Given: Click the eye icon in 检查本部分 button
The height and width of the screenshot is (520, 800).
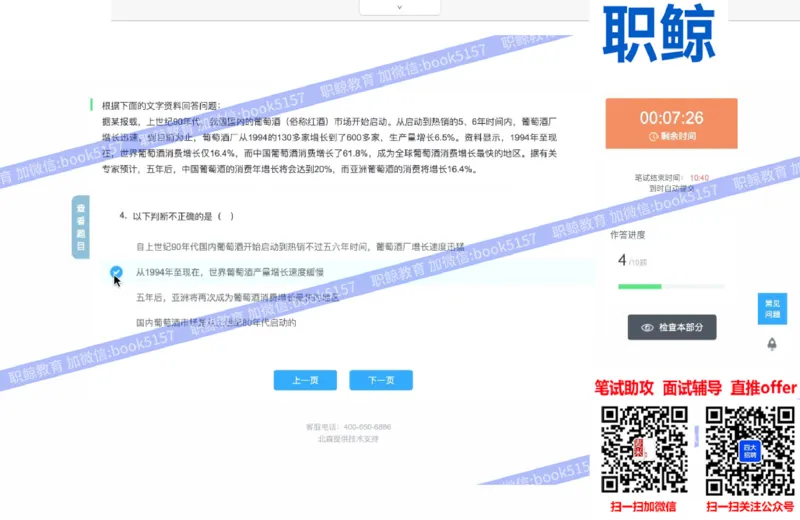Looking at the screenshot, I should pos(647,328).
